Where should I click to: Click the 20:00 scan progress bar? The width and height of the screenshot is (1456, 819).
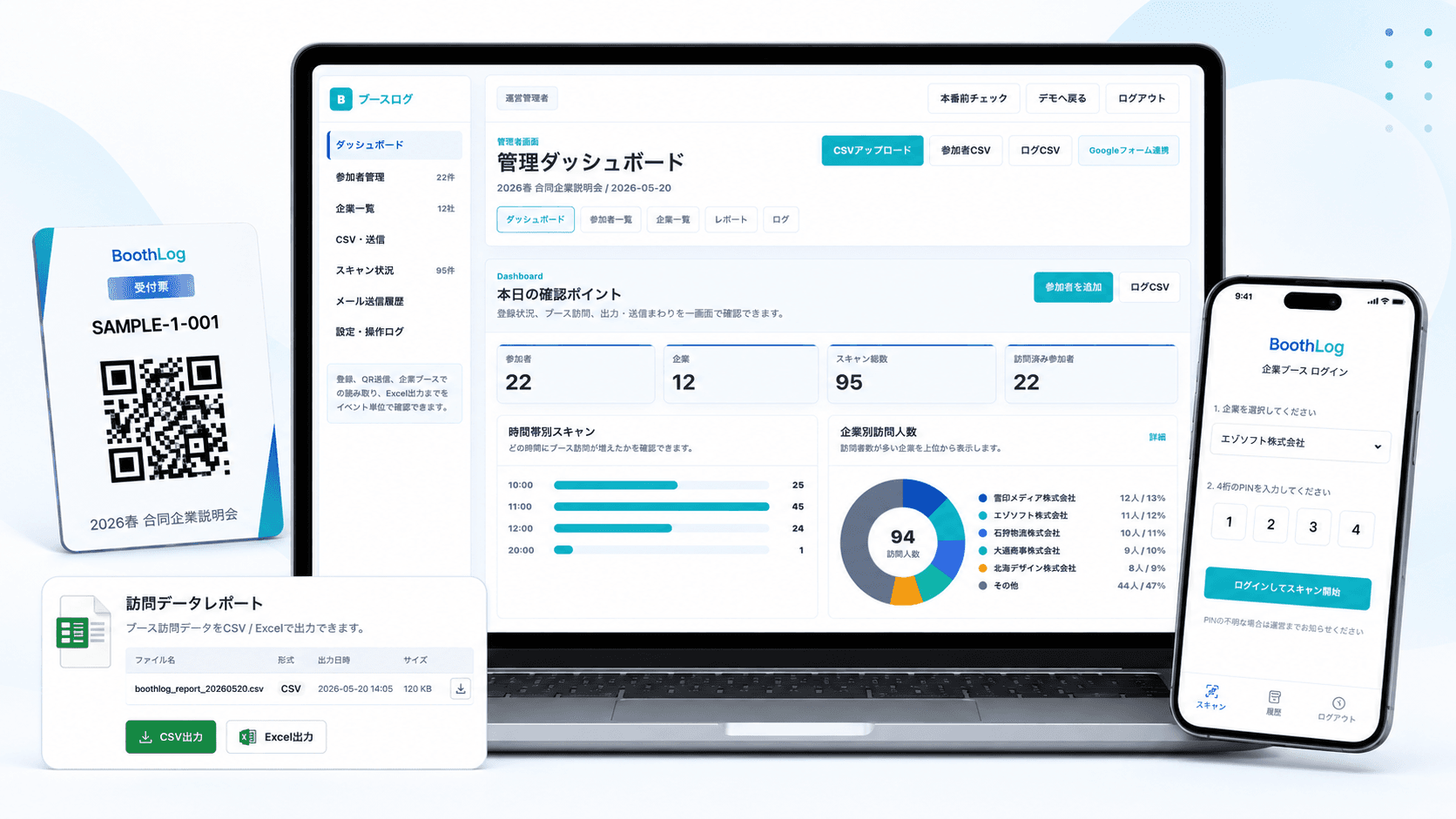[661, 550]
